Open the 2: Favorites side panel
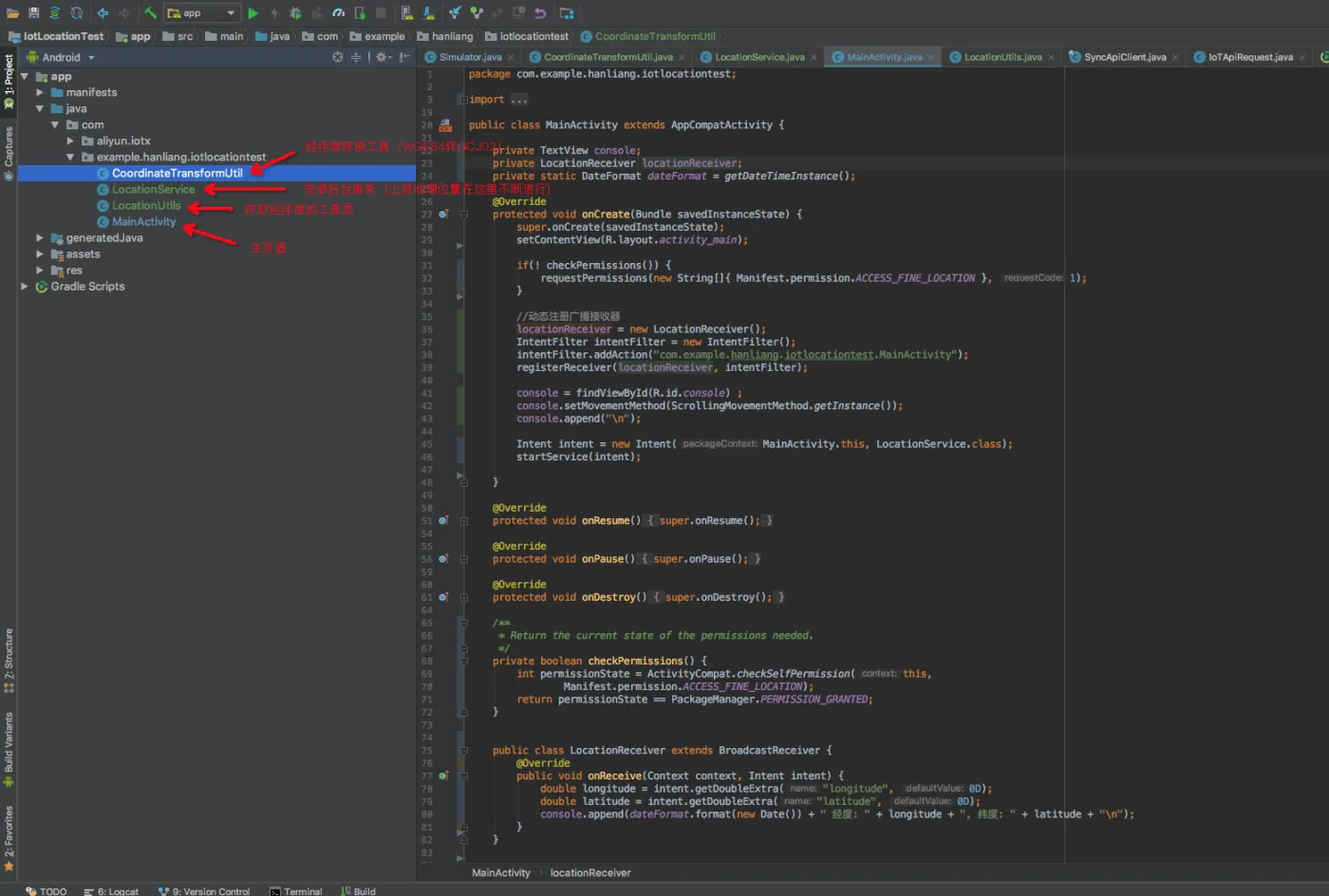 tap(9, 838)
